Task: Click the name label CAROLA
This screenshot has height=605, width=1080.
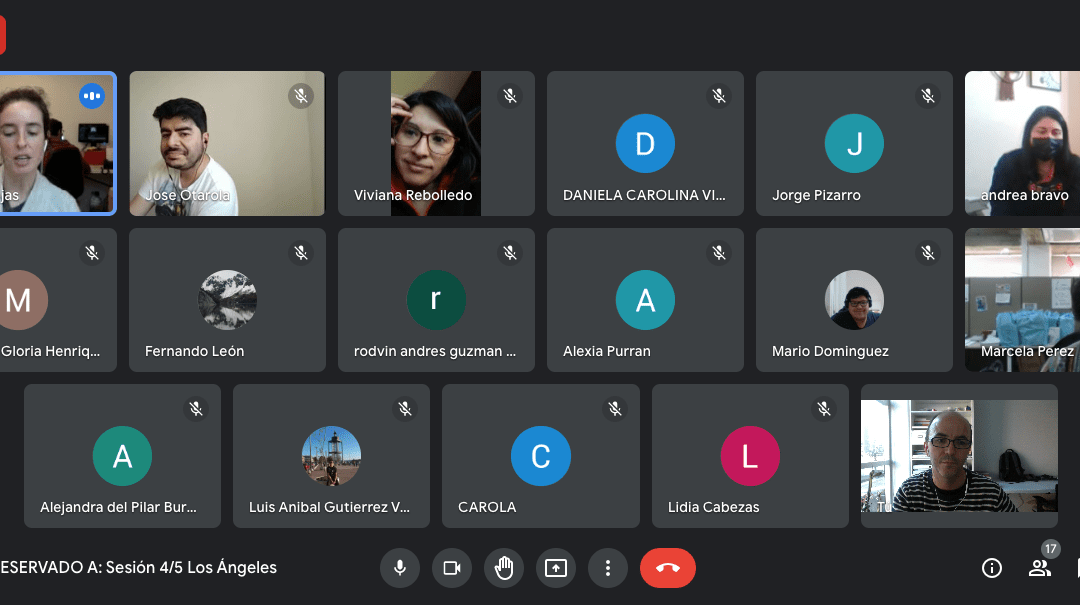Action: (x=487, y=507)
